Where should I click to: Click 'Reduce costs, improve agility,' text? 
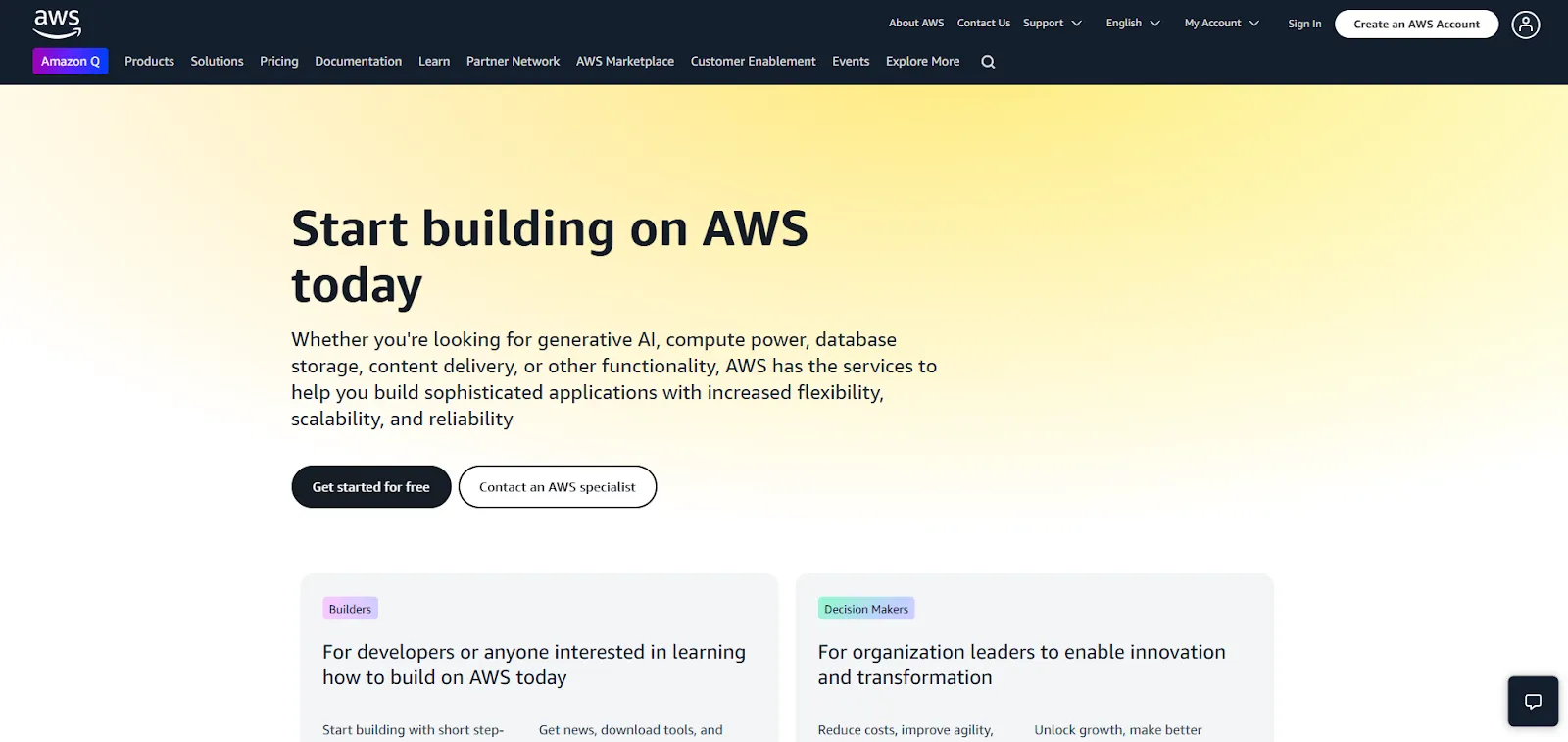[x=906, y=730]
